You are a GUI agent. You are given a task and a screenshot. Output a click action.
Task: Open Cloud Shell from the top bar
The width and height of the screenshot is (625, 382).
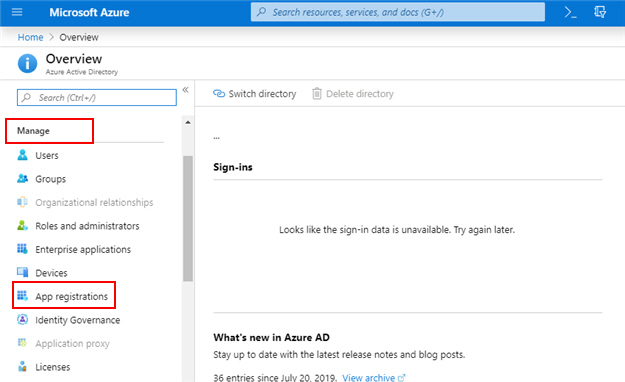tap(570, 12)
